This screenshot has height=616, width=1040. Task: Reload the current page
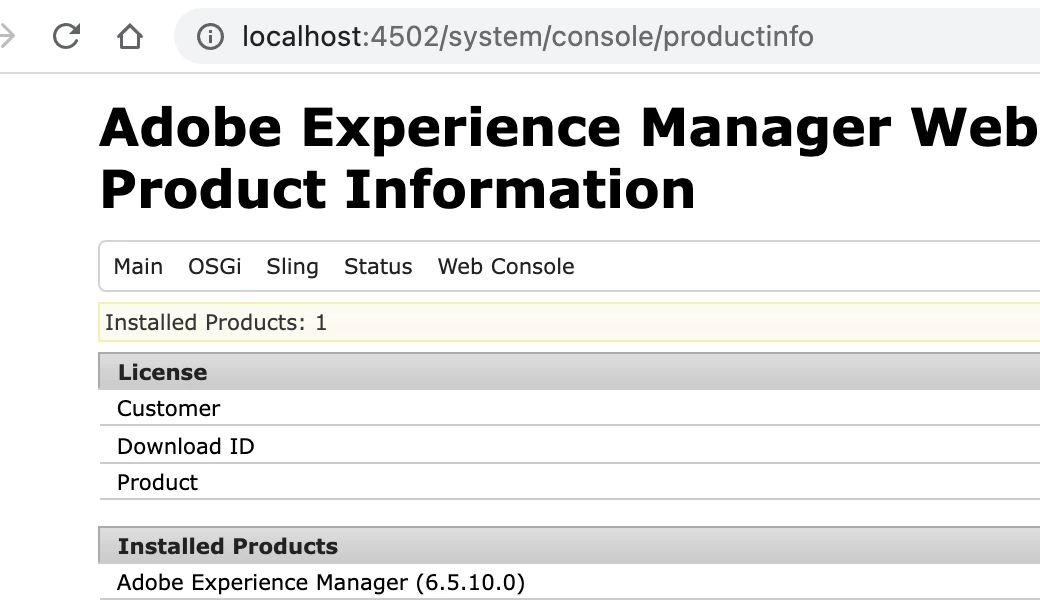66,37
